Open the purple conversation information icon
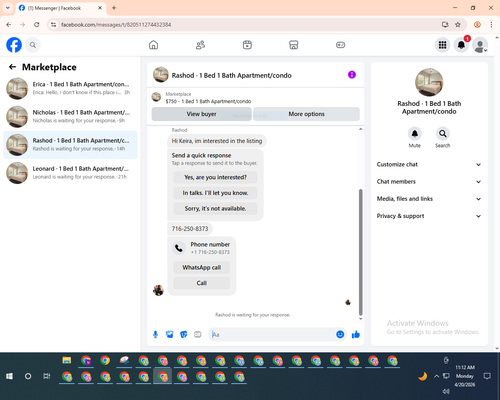 point(352,75)
